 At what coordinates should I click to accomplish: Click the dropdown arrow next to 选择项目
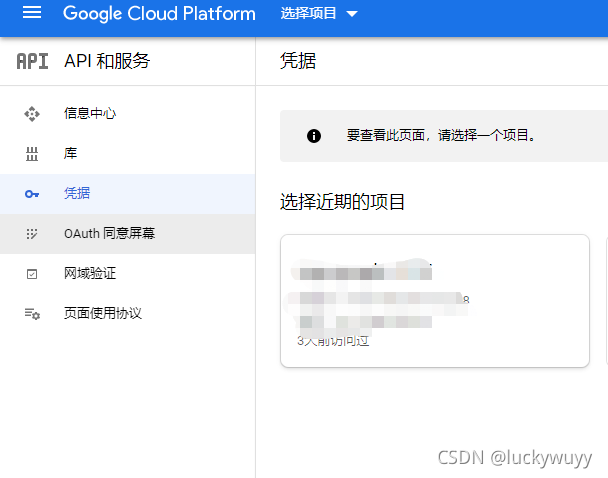(352, 14)
